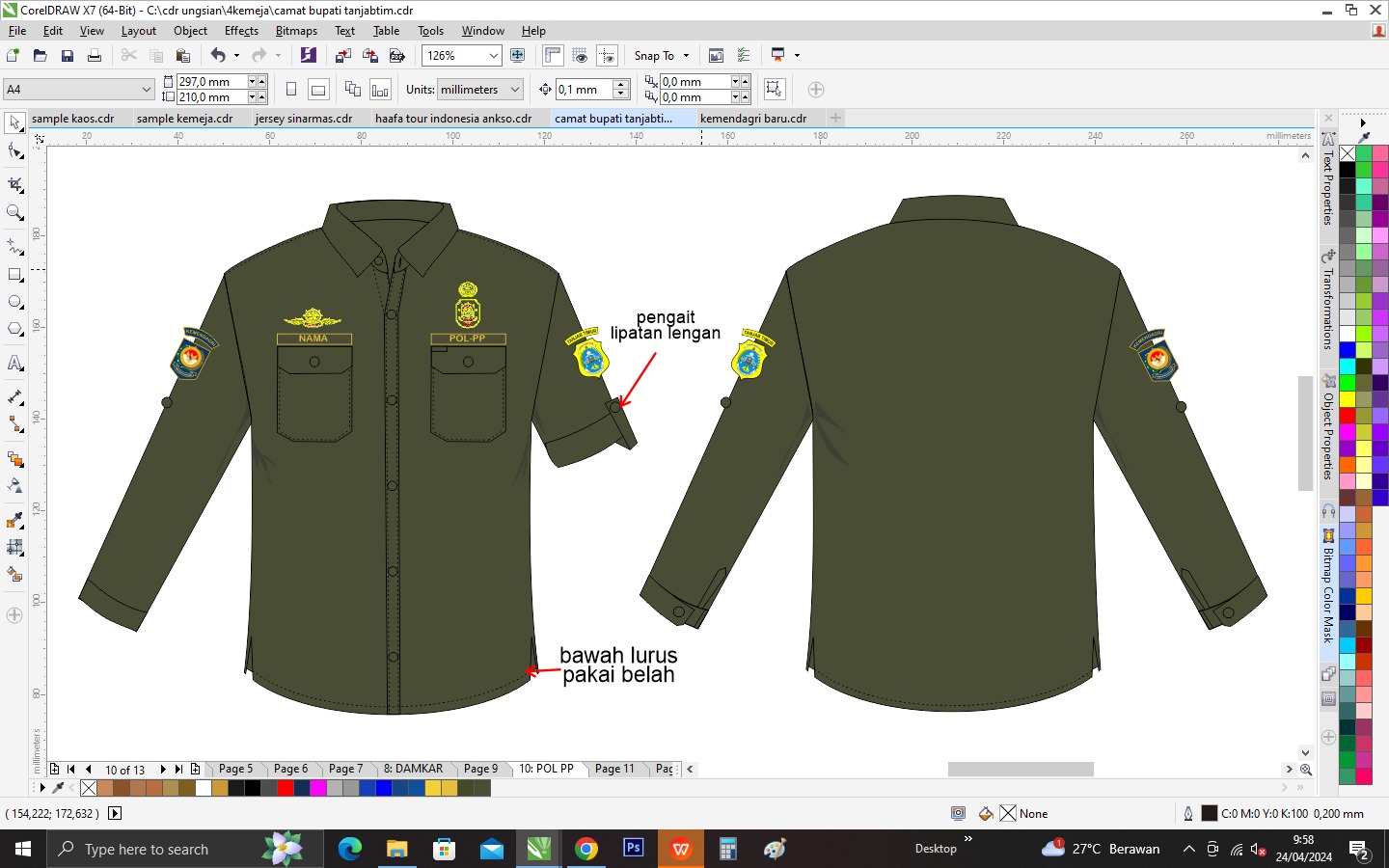Select the Text tool in toolbox
1389x868 pixels.
[x=14, y=364]
